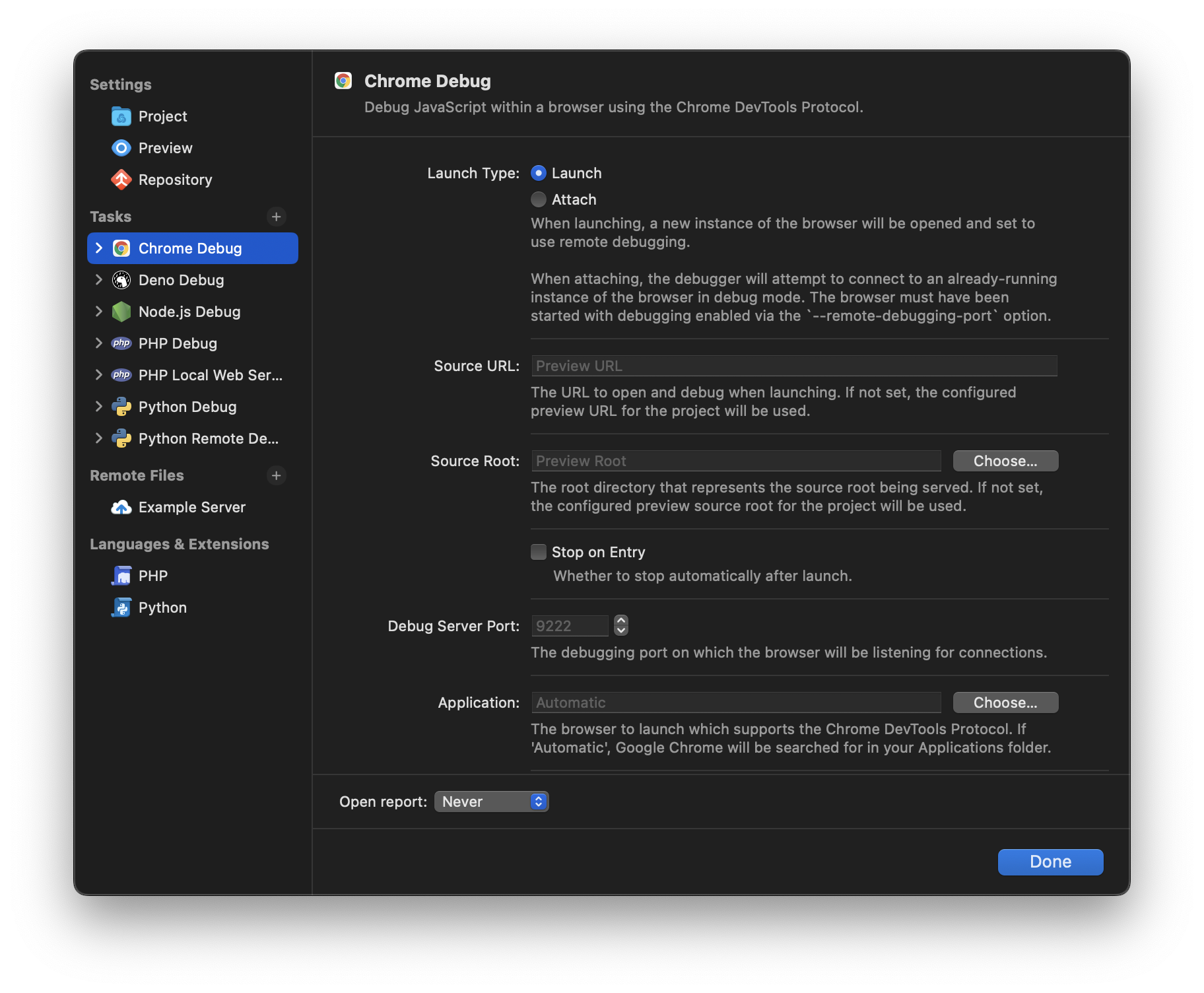Add a remote server with plus button
The width and height of the screenshot is (1204, 993).
(277, 475)
